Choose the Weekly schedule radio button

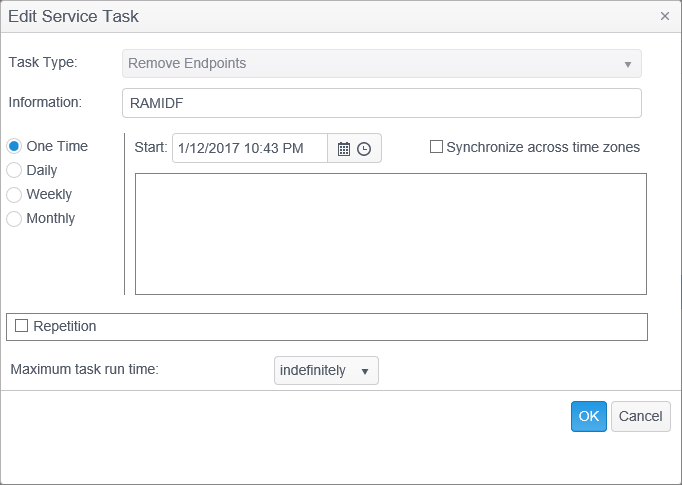(14, 194)
